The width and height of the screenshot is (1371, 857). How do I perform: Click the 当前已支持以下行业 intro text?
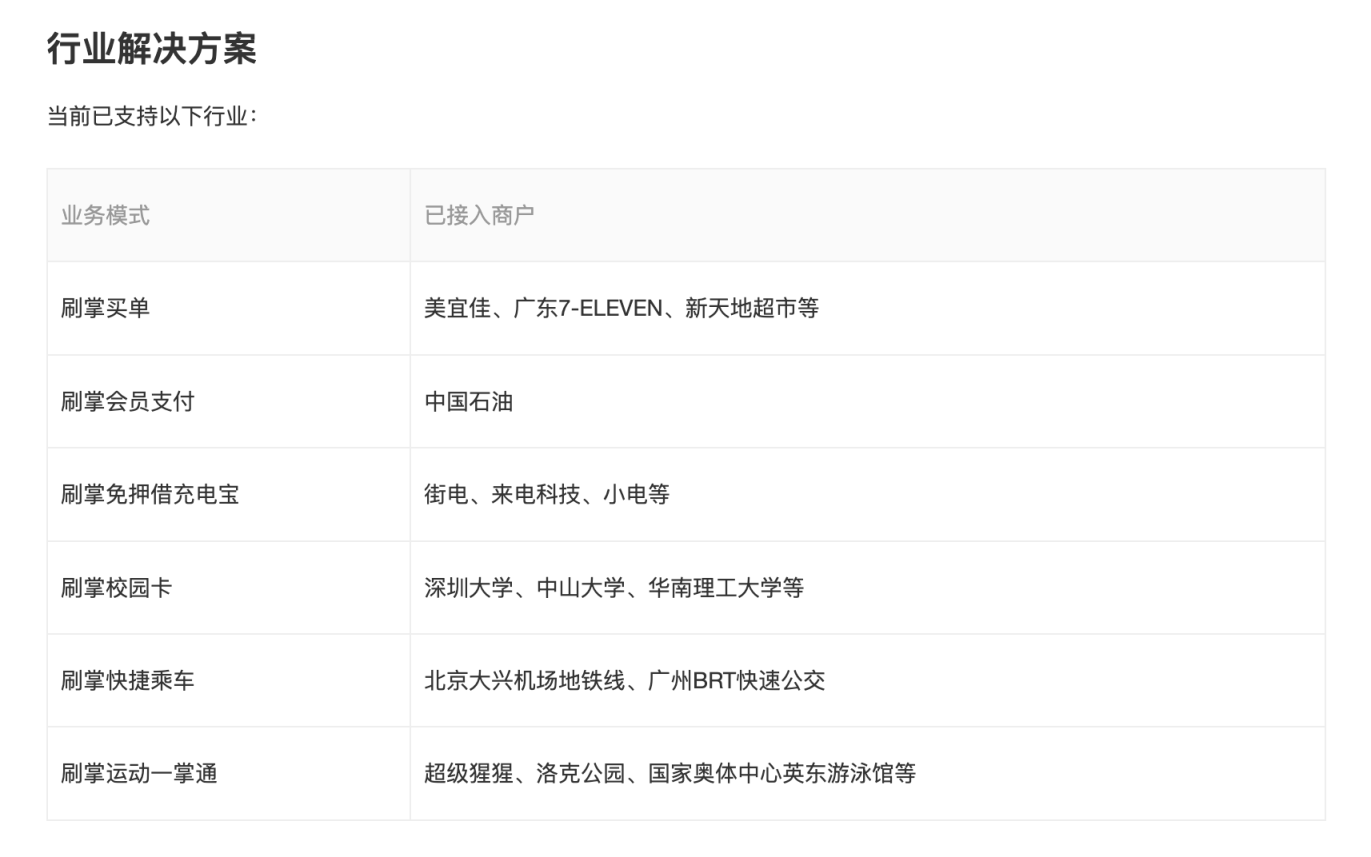pos(152,117)
